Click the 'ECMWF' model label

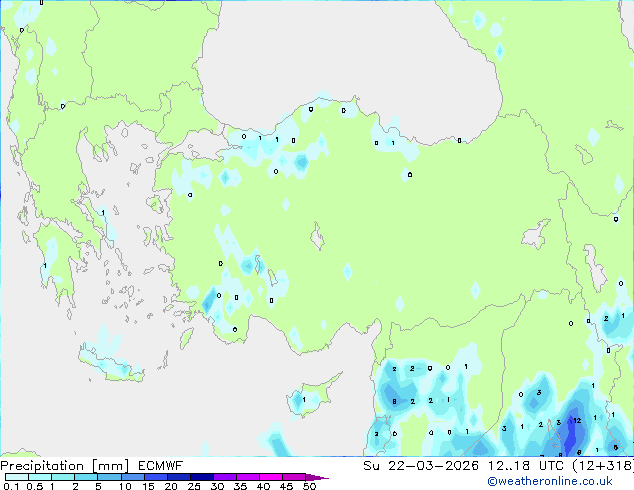tap(161, 466)
